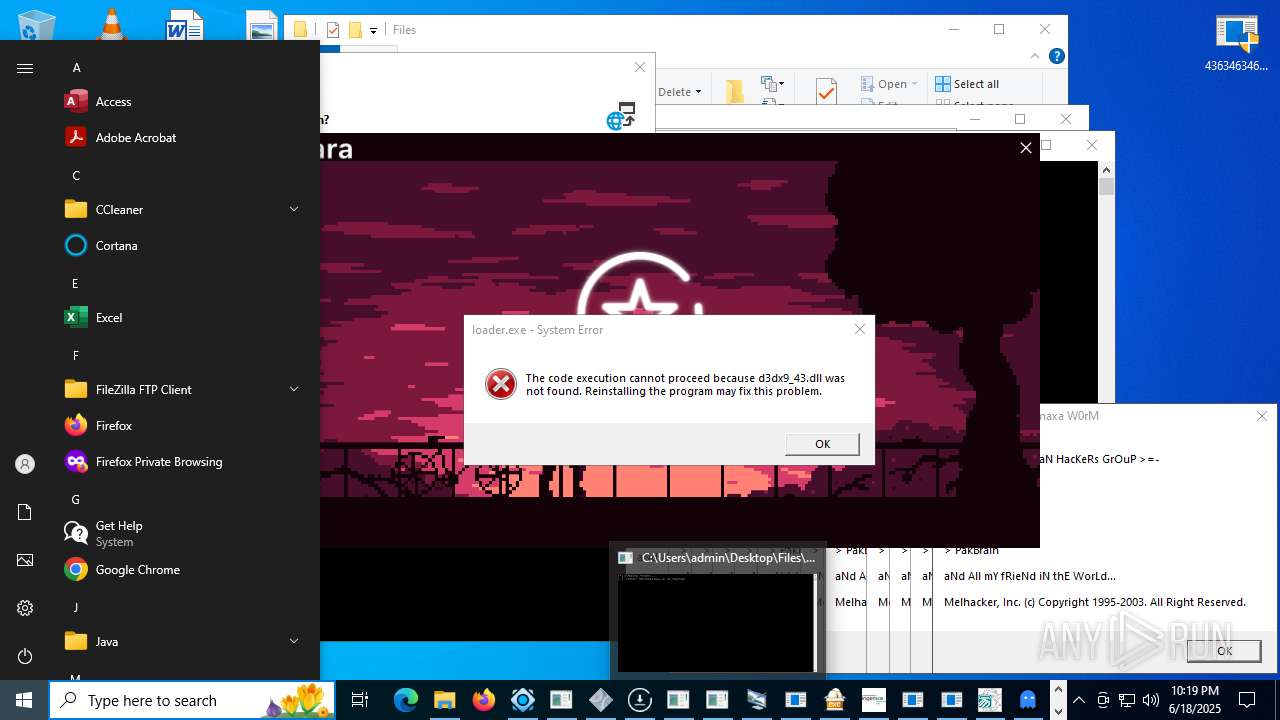Jump to letter A app group header
Screen dimensions: 1280x720
(76, 67)
